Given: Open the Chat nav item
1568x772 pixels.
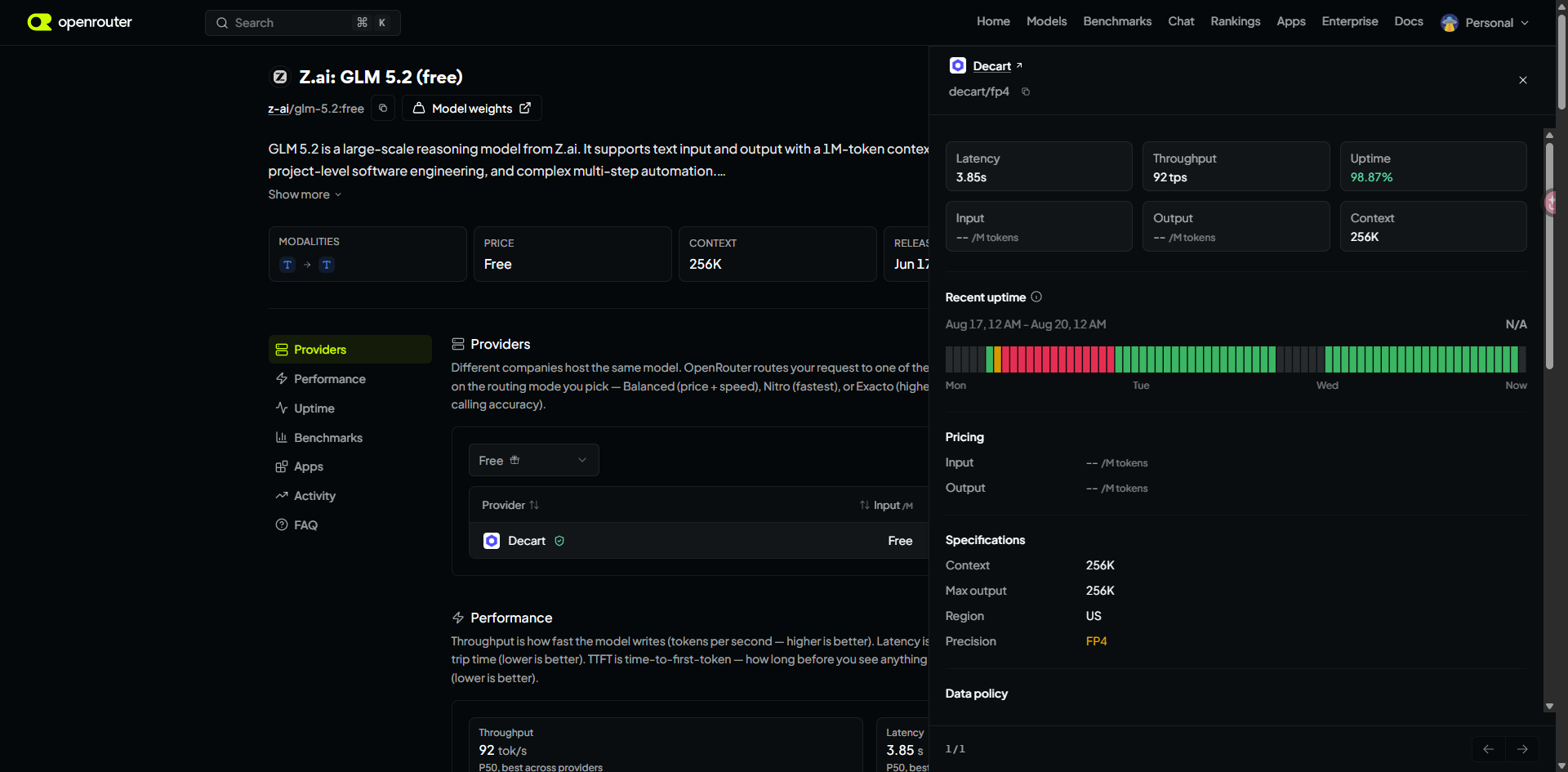Looking at the screenshot, I should pos(1181,21).
